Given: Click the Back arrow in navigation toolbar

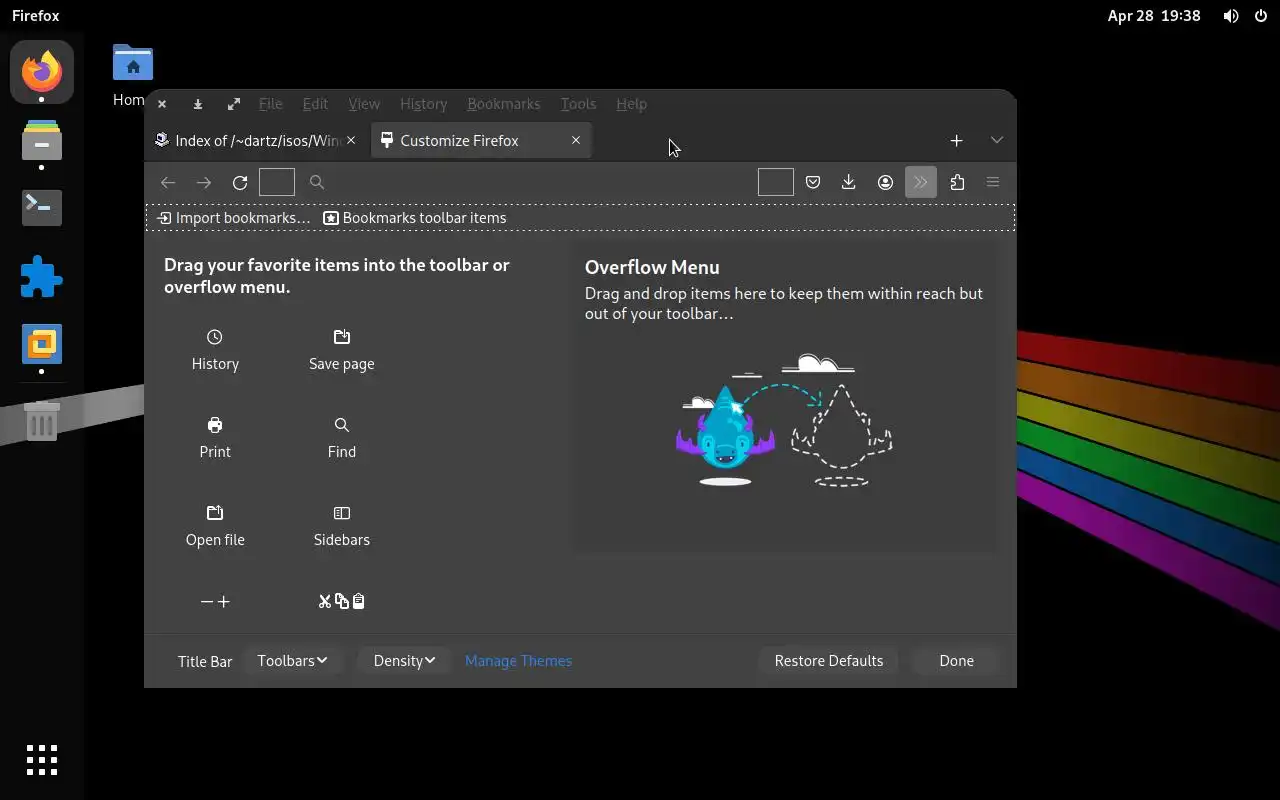Looking at the screenshot, I should coord(168,182).
